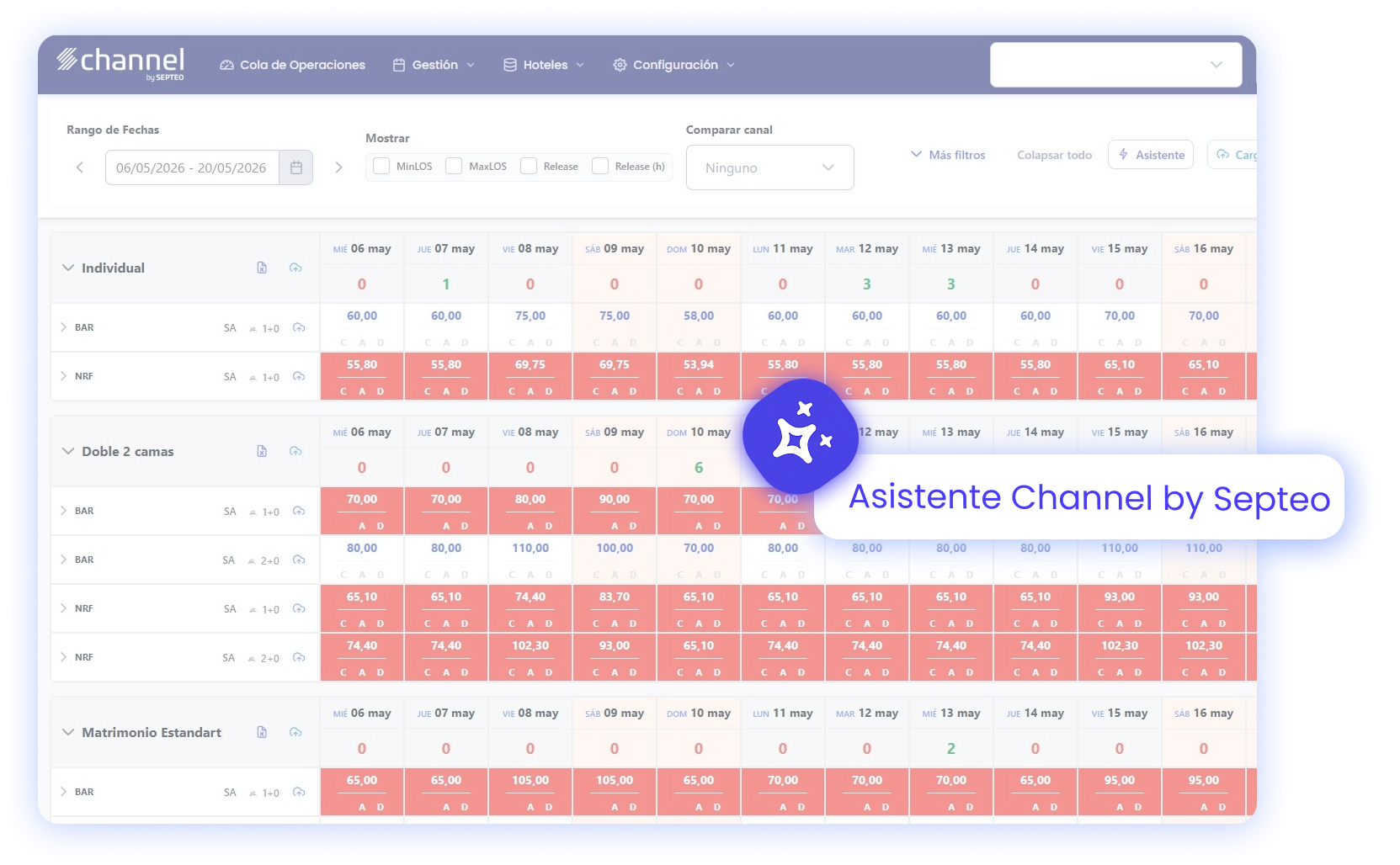Click the Doble 2 camas export file icon
Viewport: 1400px width, 865px height.
[x=262, y=451]
